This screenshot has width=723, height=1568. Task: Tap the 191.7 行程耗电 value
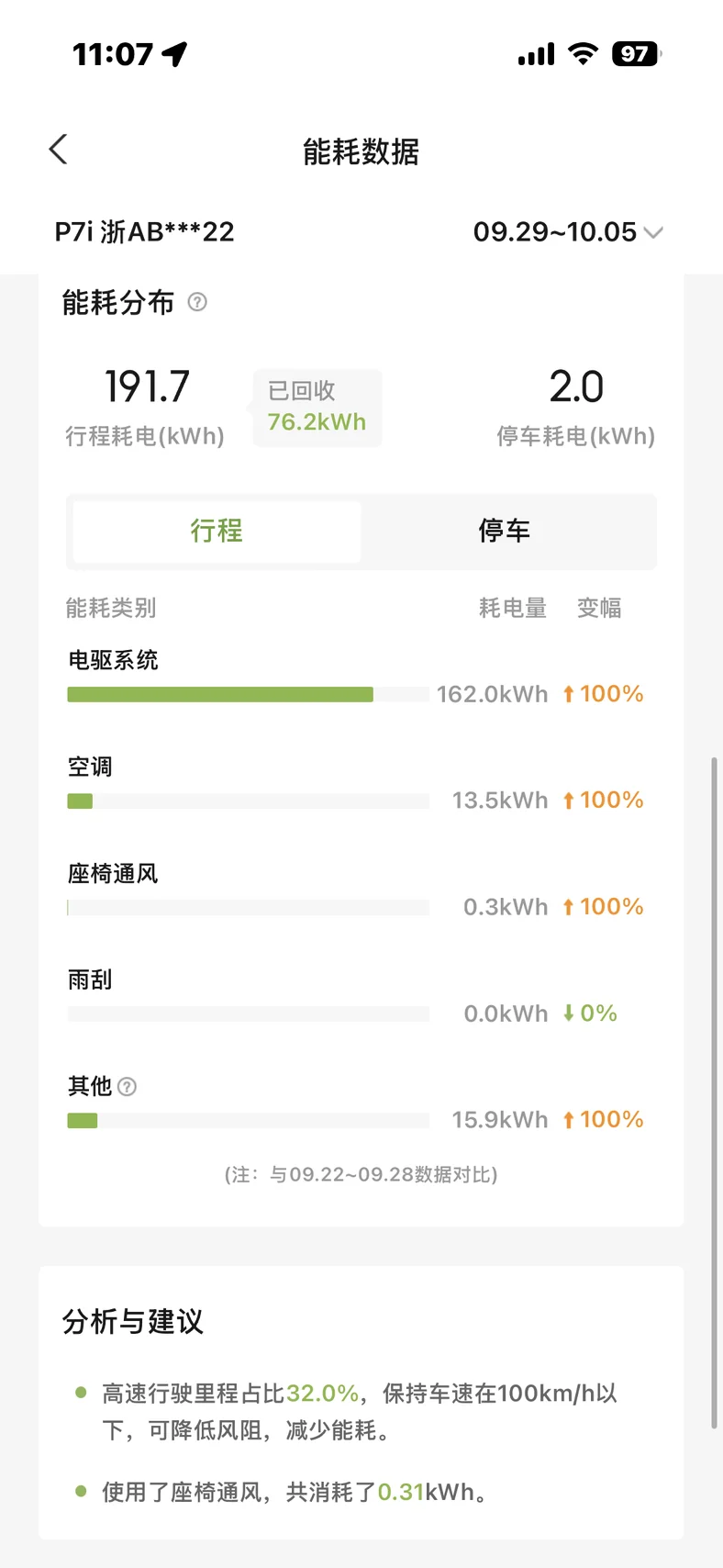pyautogui.click(x=147, y=387)
